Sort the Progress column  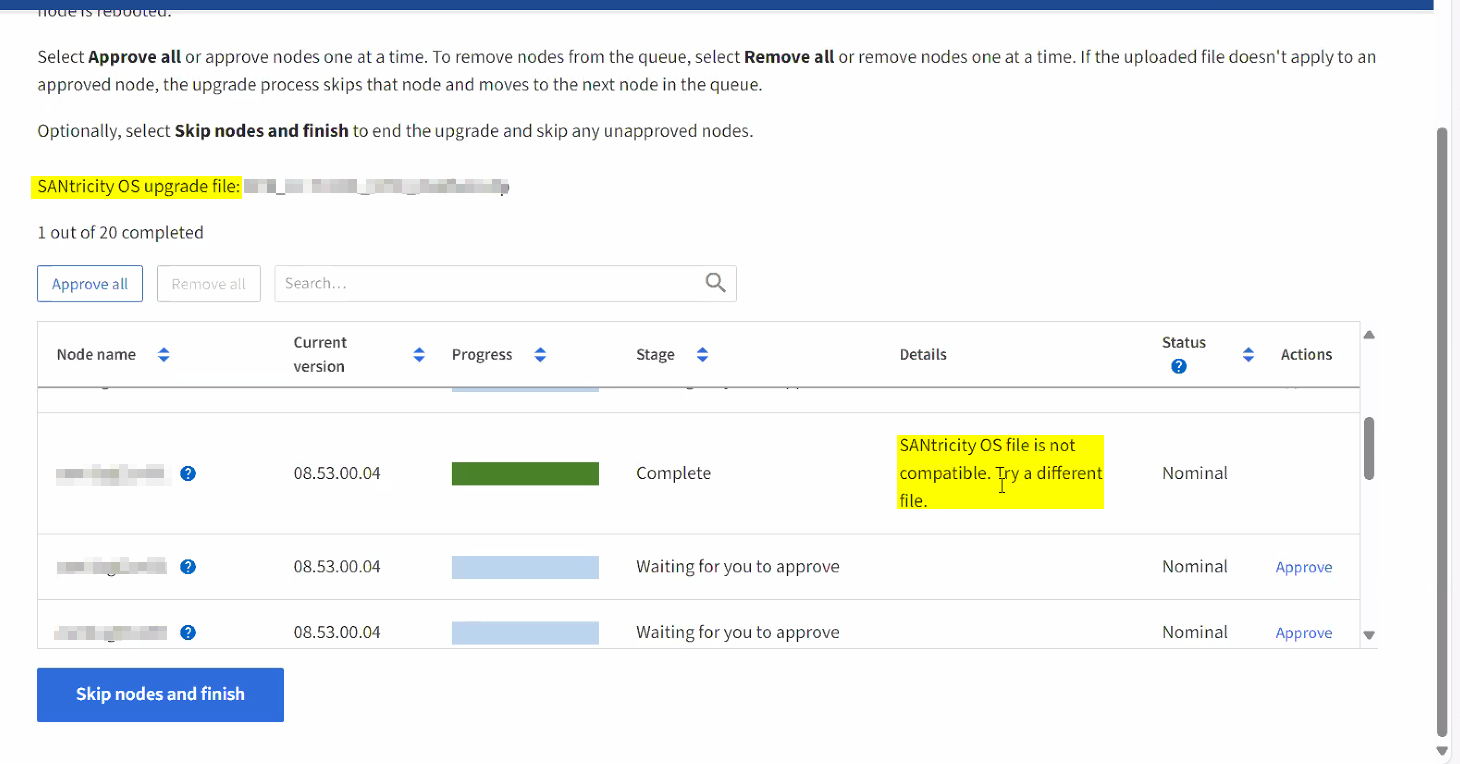coord(540,354)
